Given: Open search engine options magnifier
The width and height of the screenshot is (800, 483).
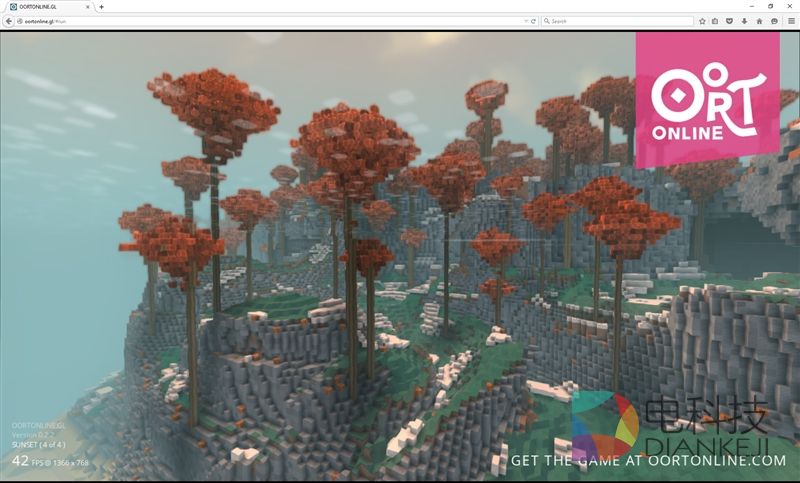Looking at the screenshot, I should pos(547,20).
